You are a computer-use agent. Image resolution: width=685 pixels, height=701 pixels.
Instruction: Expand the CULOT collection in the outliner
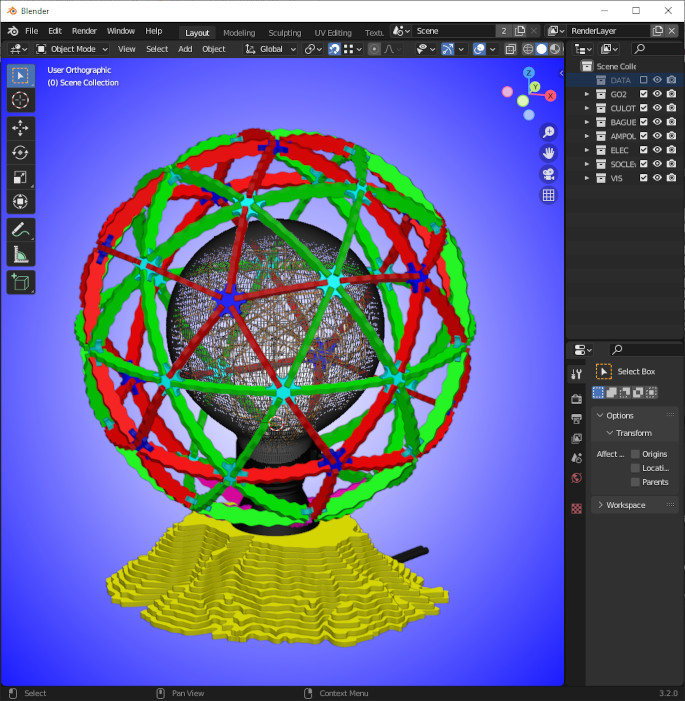point(587,108)
